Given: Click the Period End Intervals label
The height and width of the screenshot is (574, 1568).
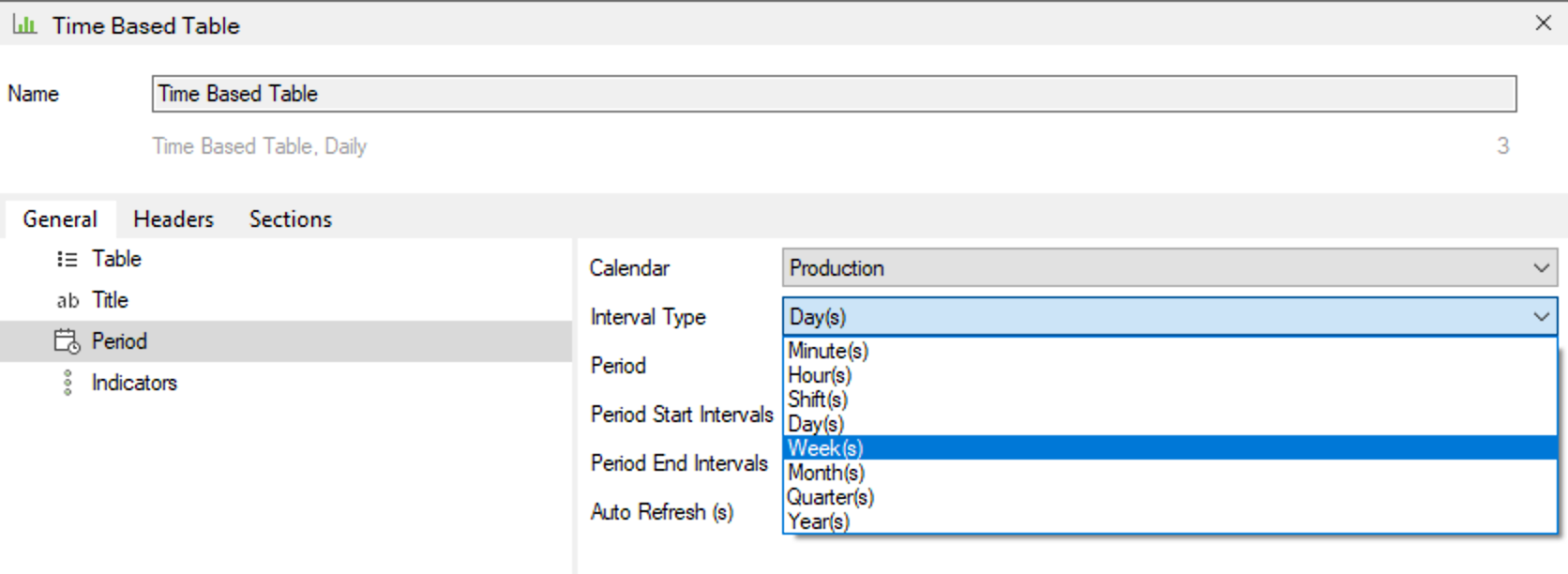Looking at the screenshot, I should click(x=679, y=463).
